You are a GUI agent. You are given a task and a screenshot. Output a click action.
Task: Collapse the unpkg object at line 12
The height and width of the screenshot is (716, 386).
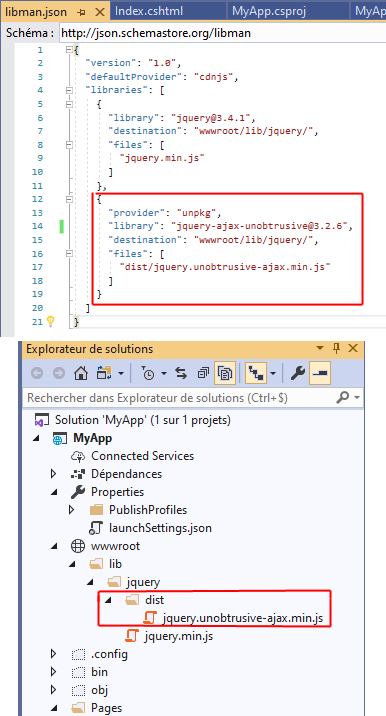click(69, 199)
